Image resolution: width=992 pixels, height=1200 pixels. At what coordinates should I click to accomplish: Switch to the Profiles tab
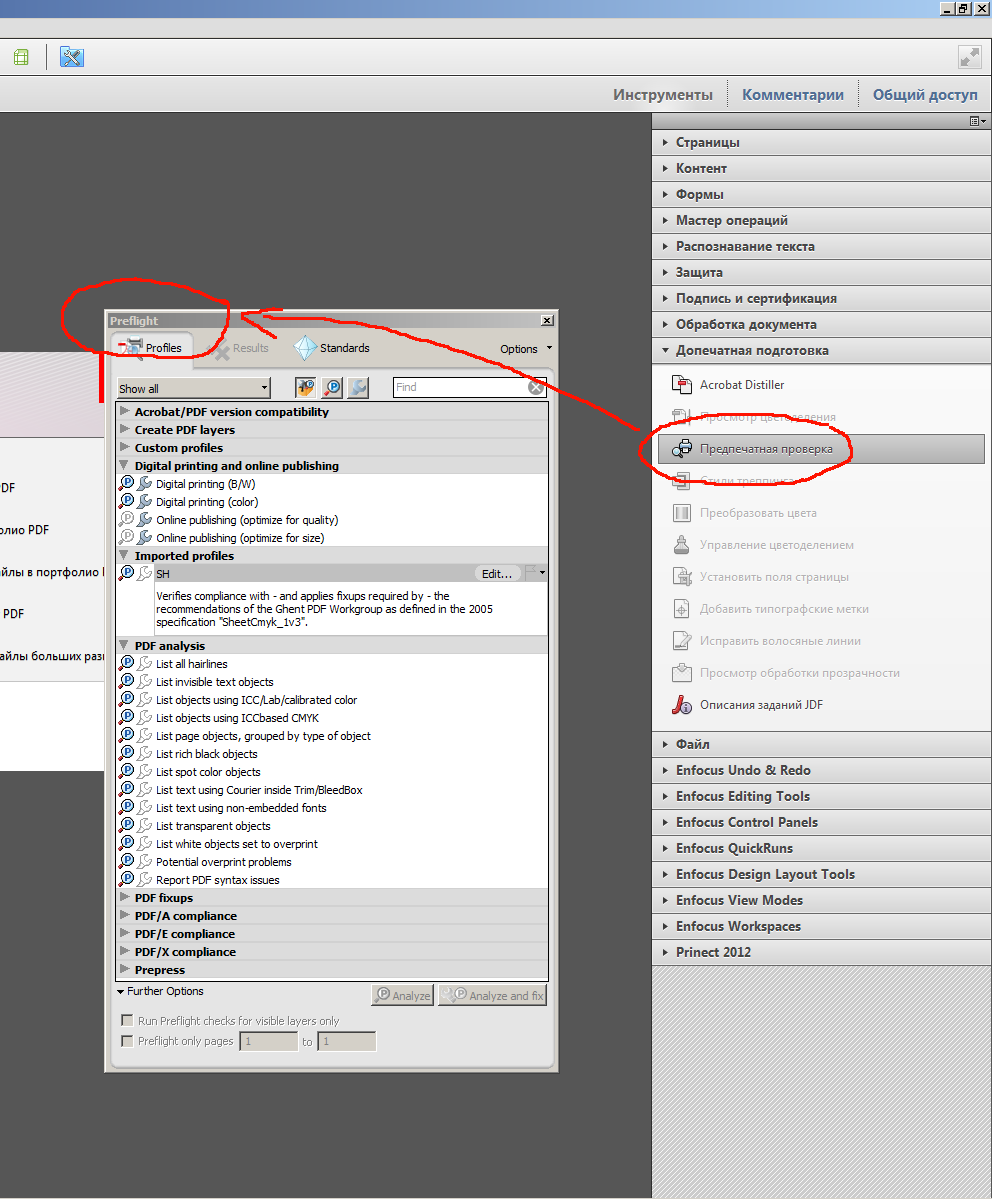[151, 348]
